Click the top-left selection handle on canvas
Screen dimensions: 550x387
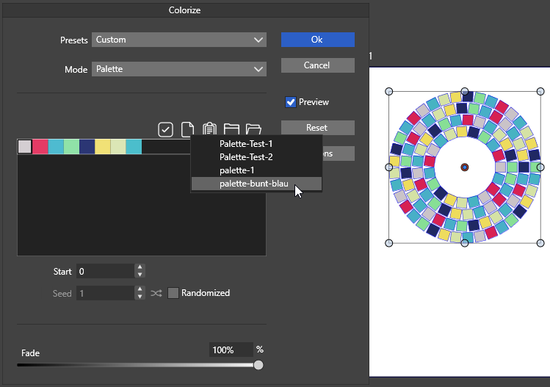(x=389, y=92)
